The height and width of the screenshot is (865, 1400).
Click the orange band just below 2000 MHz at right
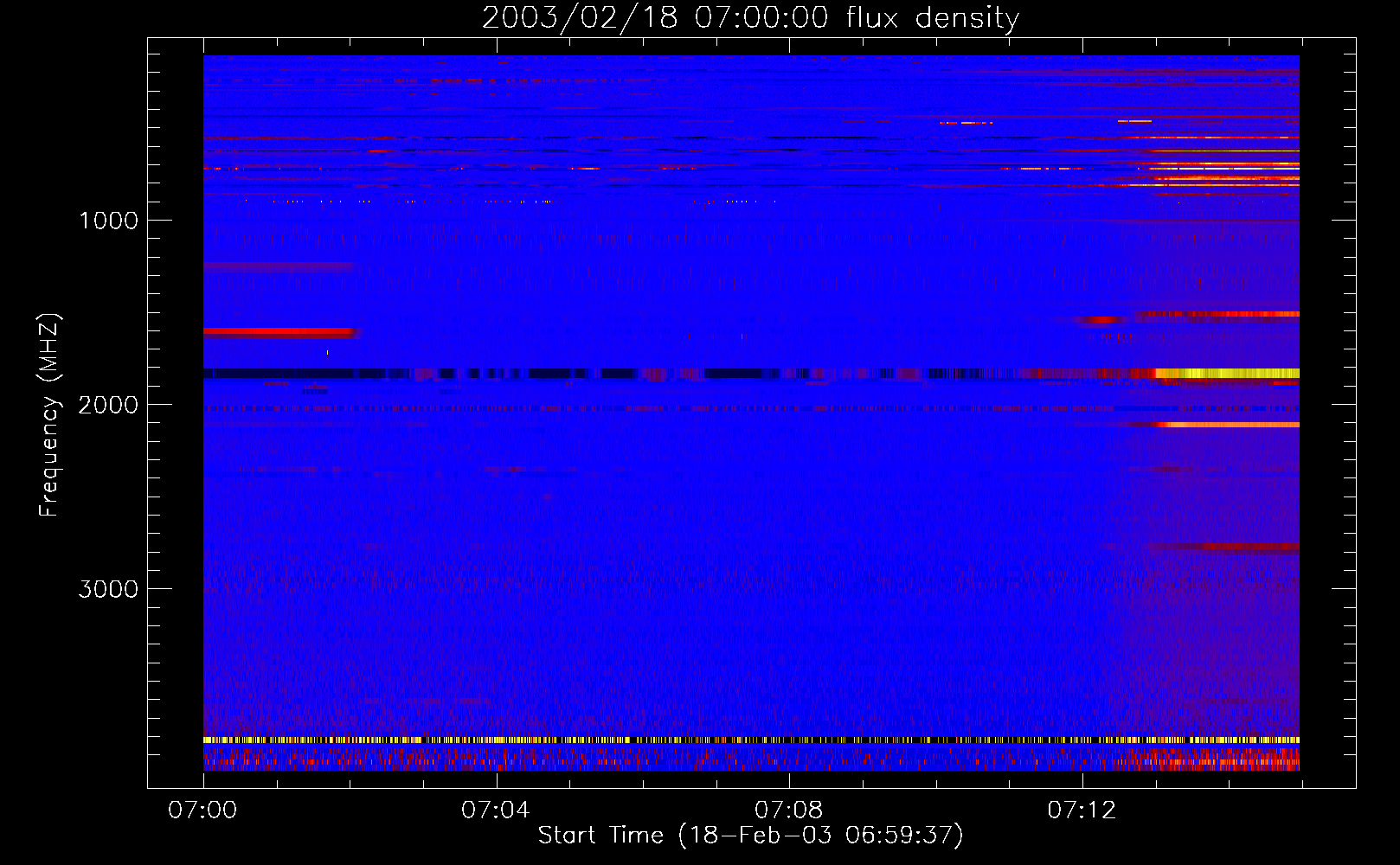(x=1229, y=425)
